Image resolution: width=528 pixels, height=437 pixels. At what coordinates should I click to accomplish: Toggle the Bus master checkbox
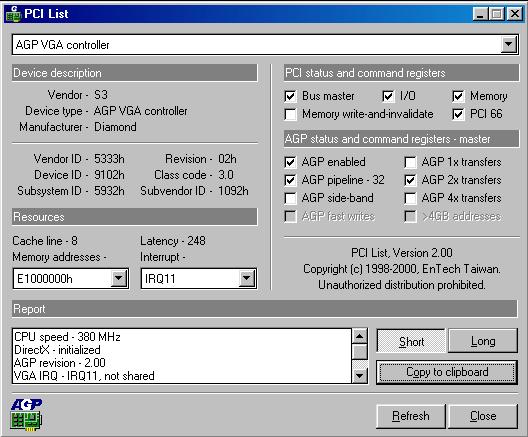point(290,96)
